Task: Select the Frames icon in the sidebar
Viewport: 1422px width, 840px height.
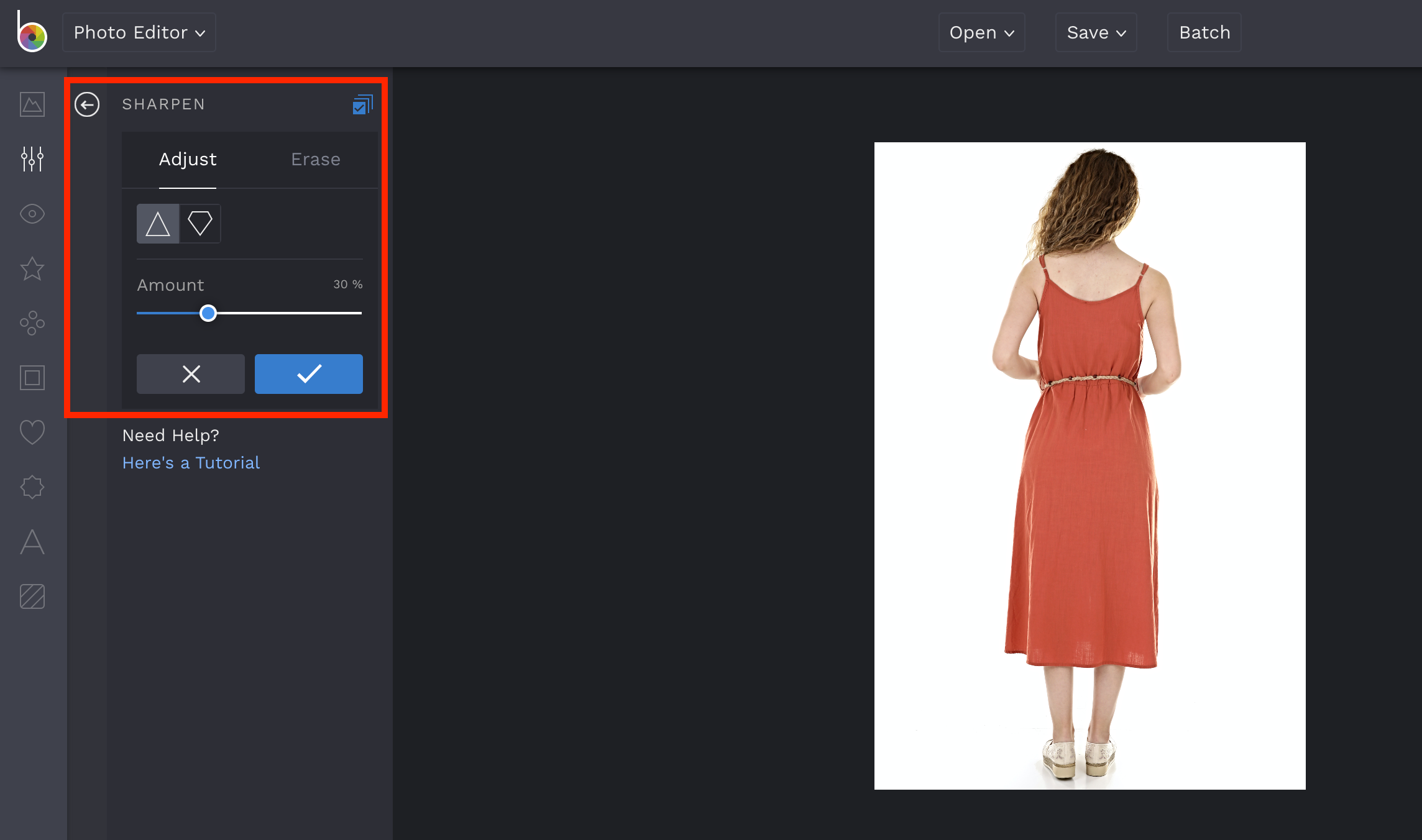Action: tap(32, 378)
